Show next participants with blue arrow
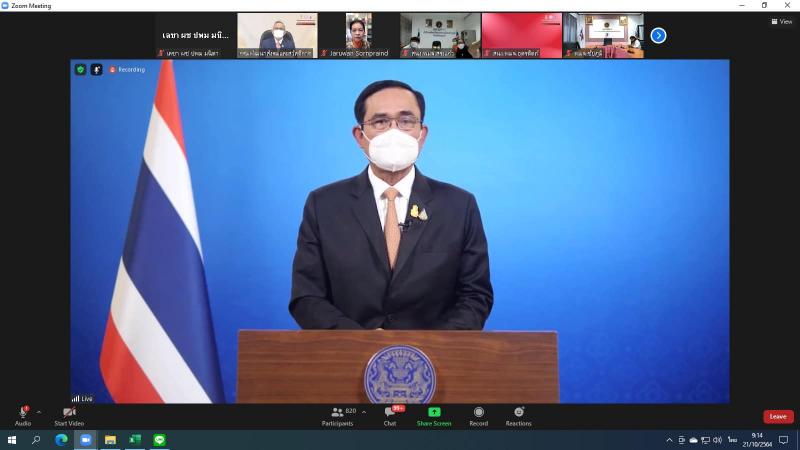 coord(658,35)
